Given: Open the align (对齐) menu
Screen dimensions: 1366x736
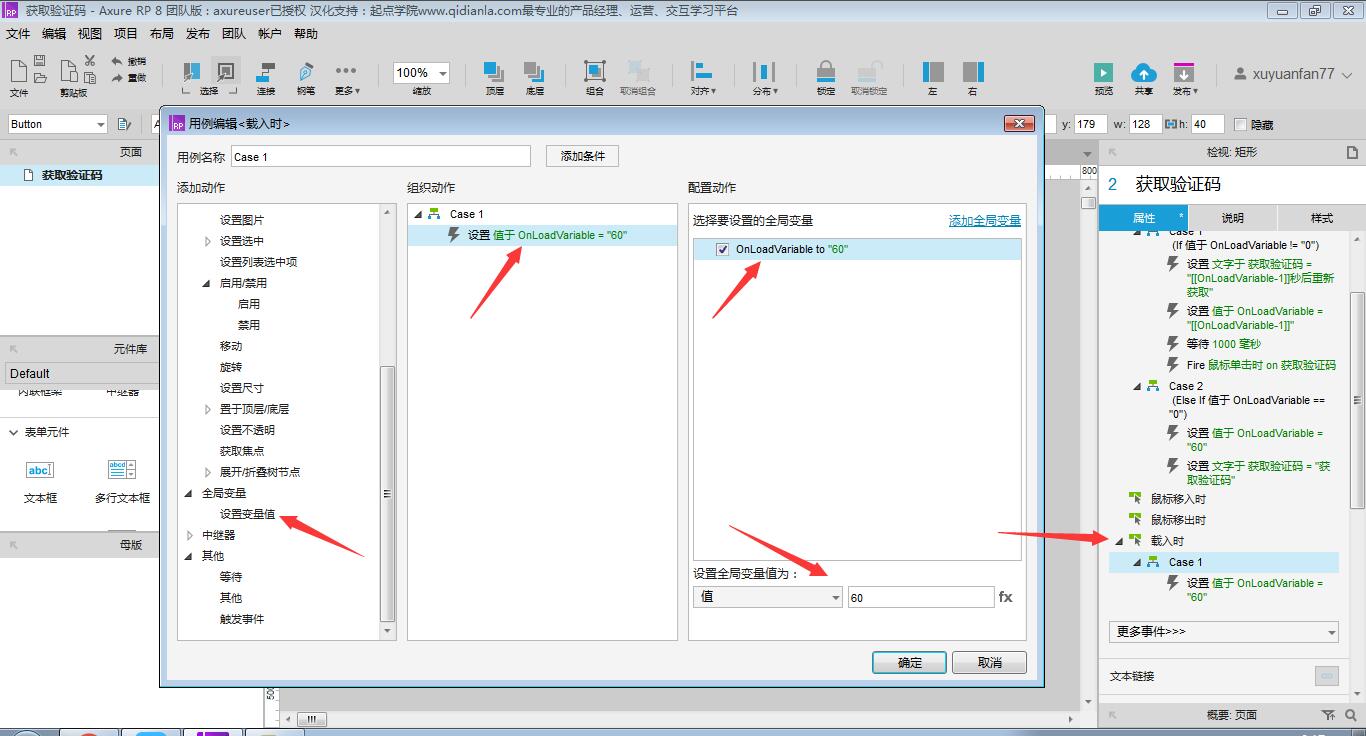Looking at the screenshot, I should (x=703, y=78).
